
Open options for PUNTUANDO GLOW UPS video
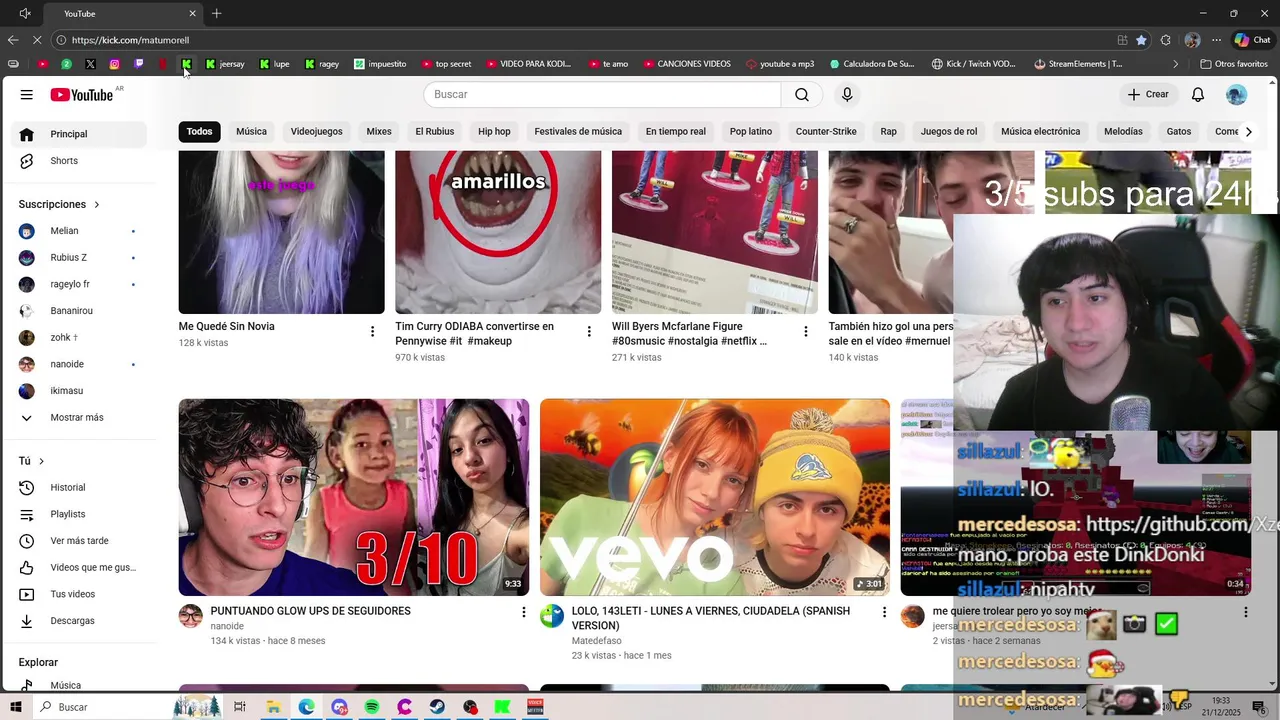[523, 612]
